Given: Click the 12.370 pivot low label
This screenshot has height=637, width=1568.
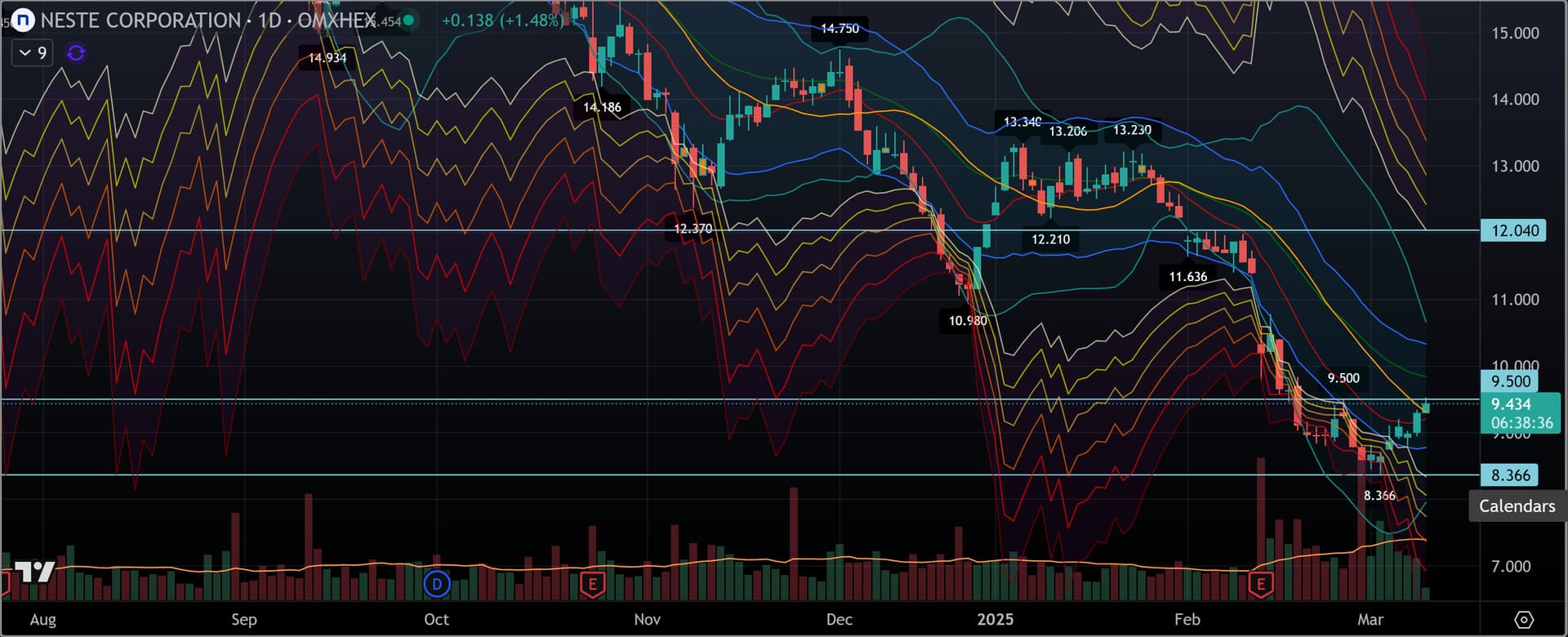Looking at the screenshot, I should (x=693, y=229).
